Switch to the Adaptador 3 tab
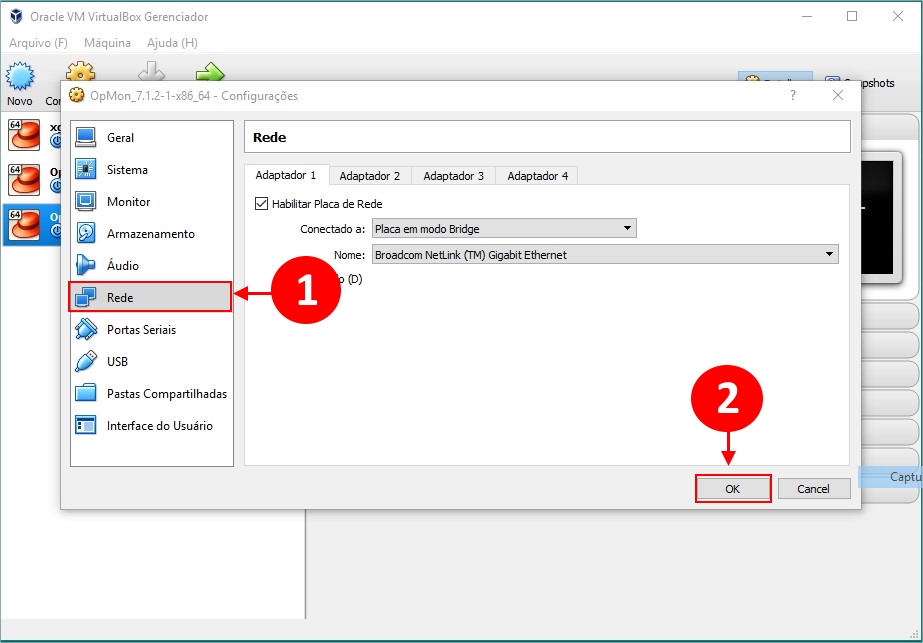Viewport: 923px width, 643px height. pyautogui.click(x=453, y=176)
